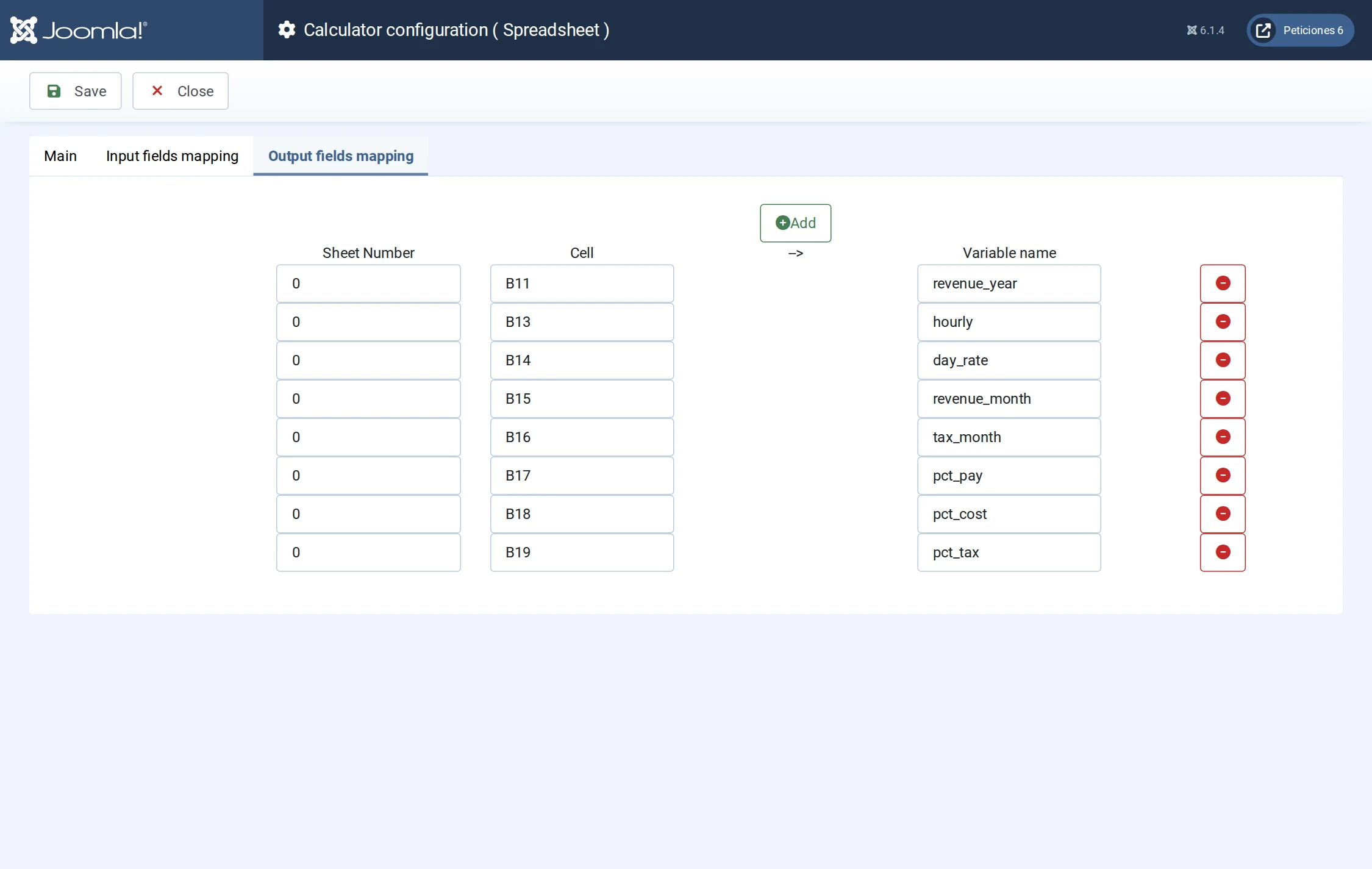This screenshot has width=1372, height=869.
Task: Delete the pct_tax mapping row
Action: coord(1223,553)
